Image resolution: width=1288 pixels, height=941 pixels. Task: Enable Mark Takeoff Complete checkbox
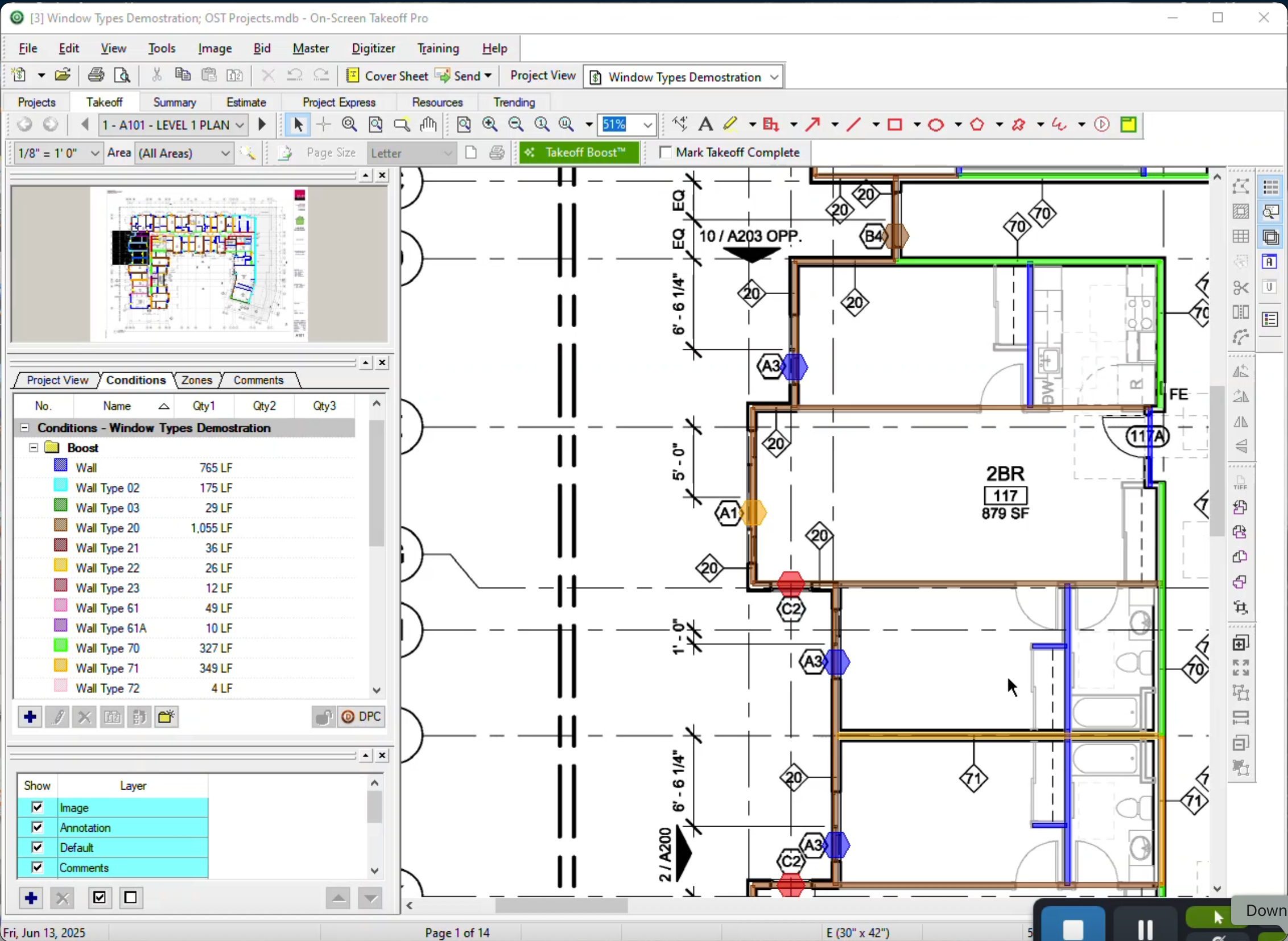pyautogui.click(x=665, y=152)
